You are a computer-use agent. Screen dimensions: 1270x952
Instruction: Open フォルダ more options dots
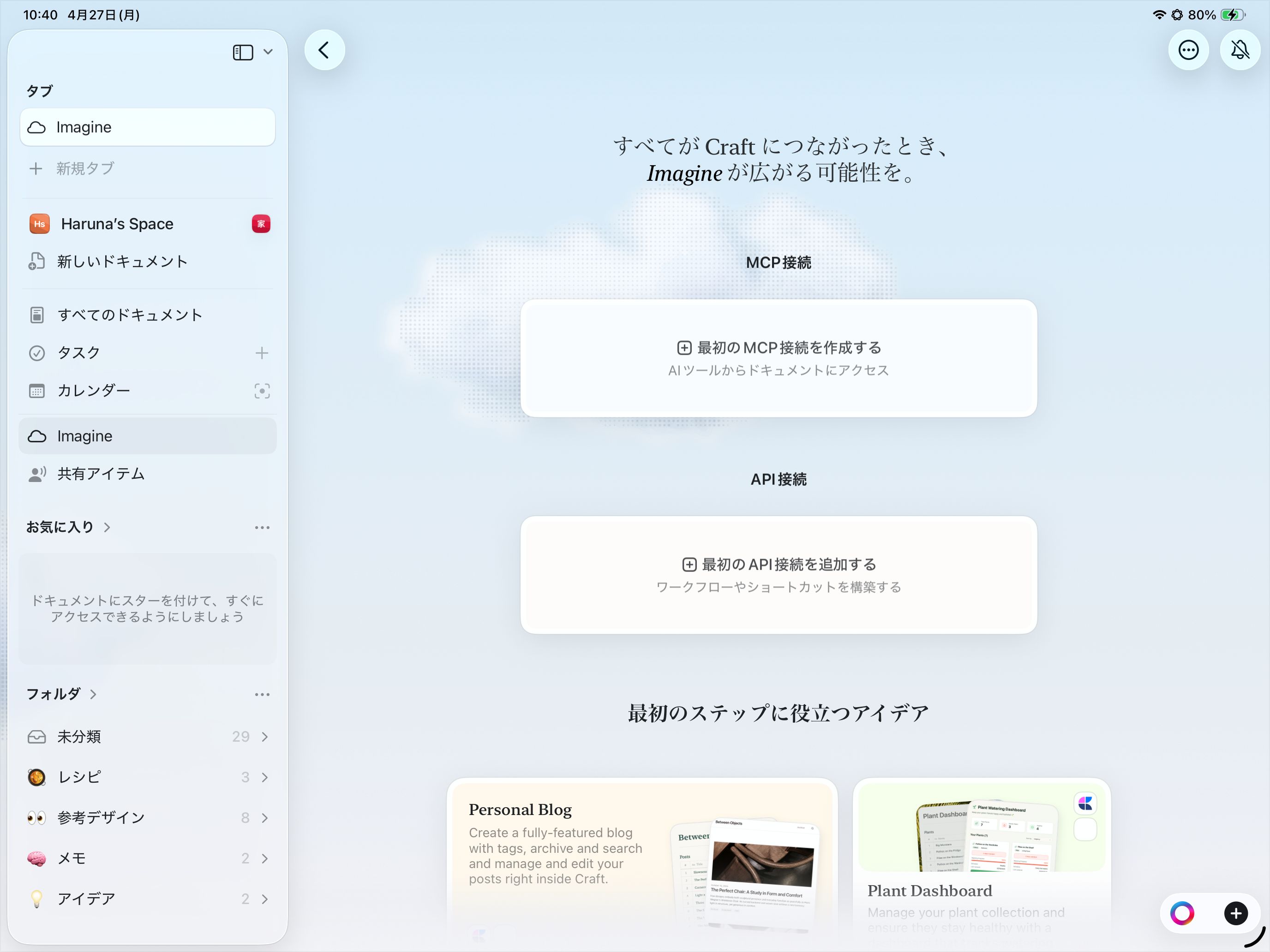pos(262,694)
